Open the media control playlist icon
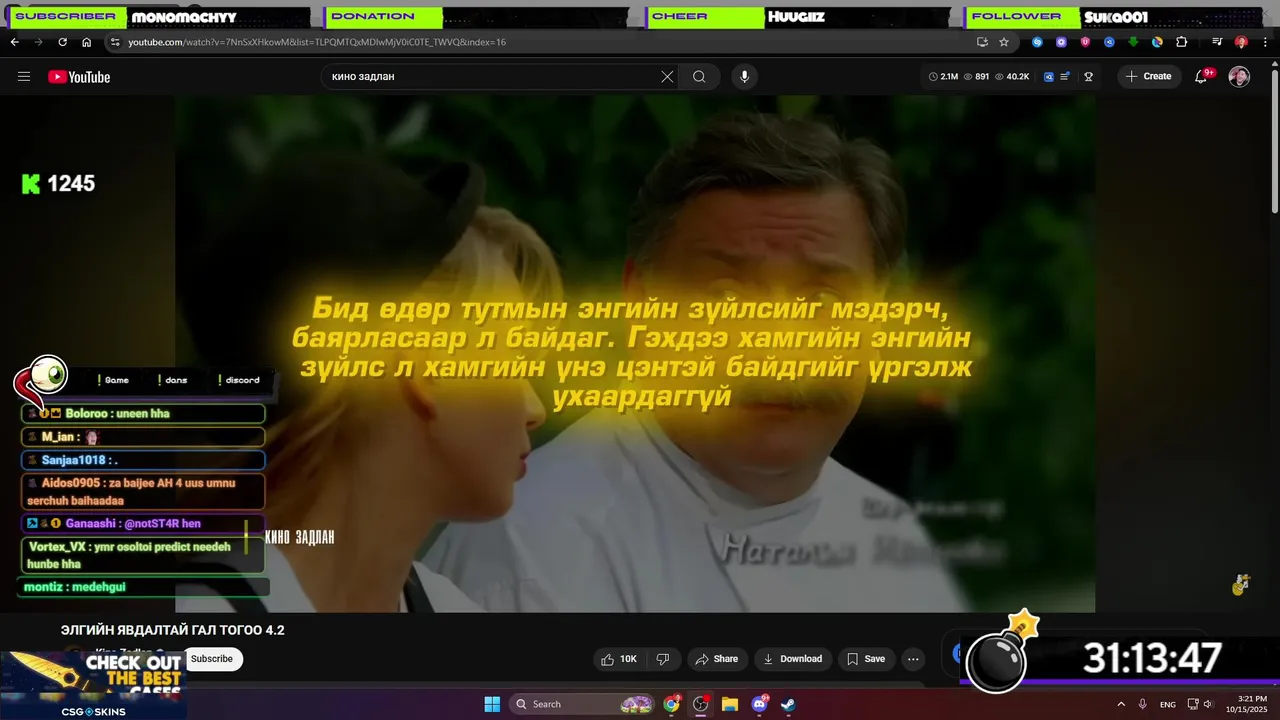Viewport: 1280px width, 720px height. [x=1217, y=42]
